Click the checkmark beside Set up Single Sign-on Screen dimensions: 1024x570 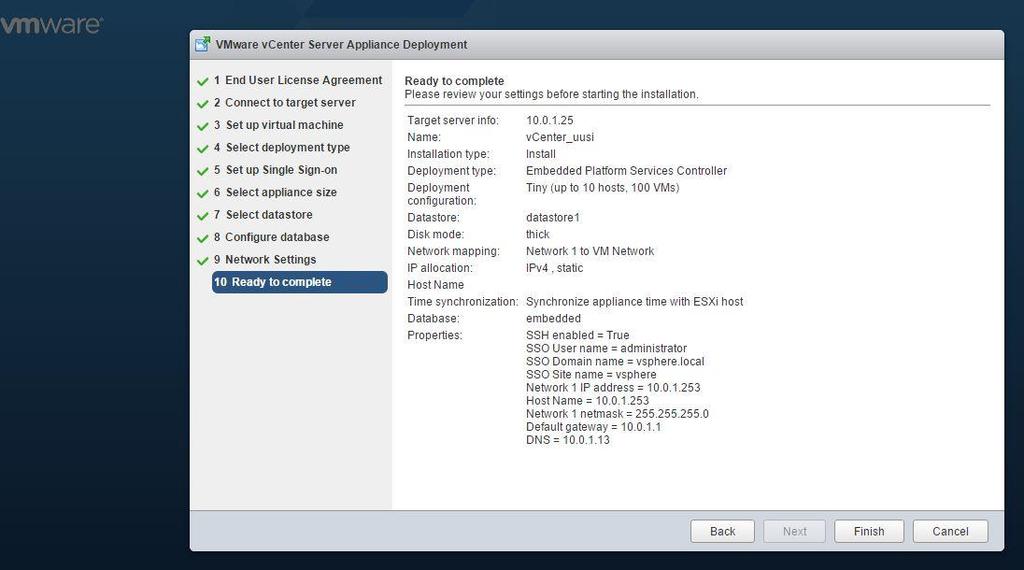(x=202, y=171)
